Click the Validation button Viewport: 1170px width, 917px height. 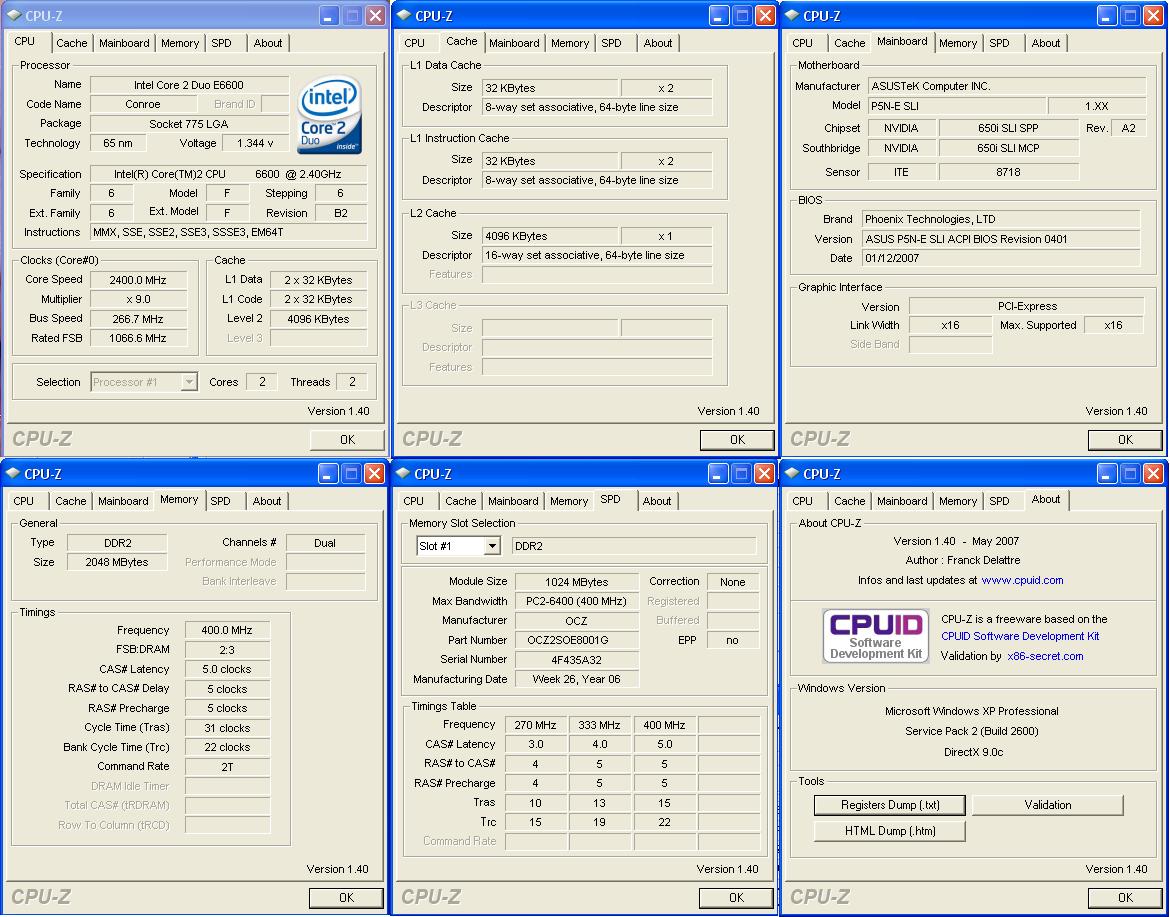tap(1048, 805)
